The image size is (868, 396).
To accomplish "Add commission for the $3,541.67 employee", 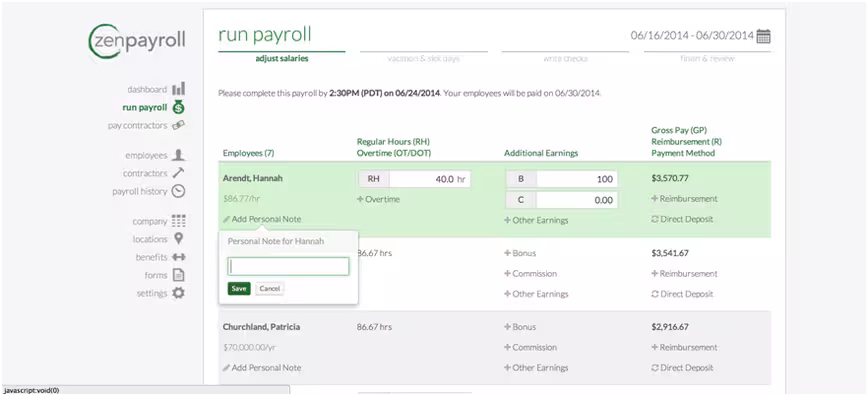I will [x=530, y=274].
